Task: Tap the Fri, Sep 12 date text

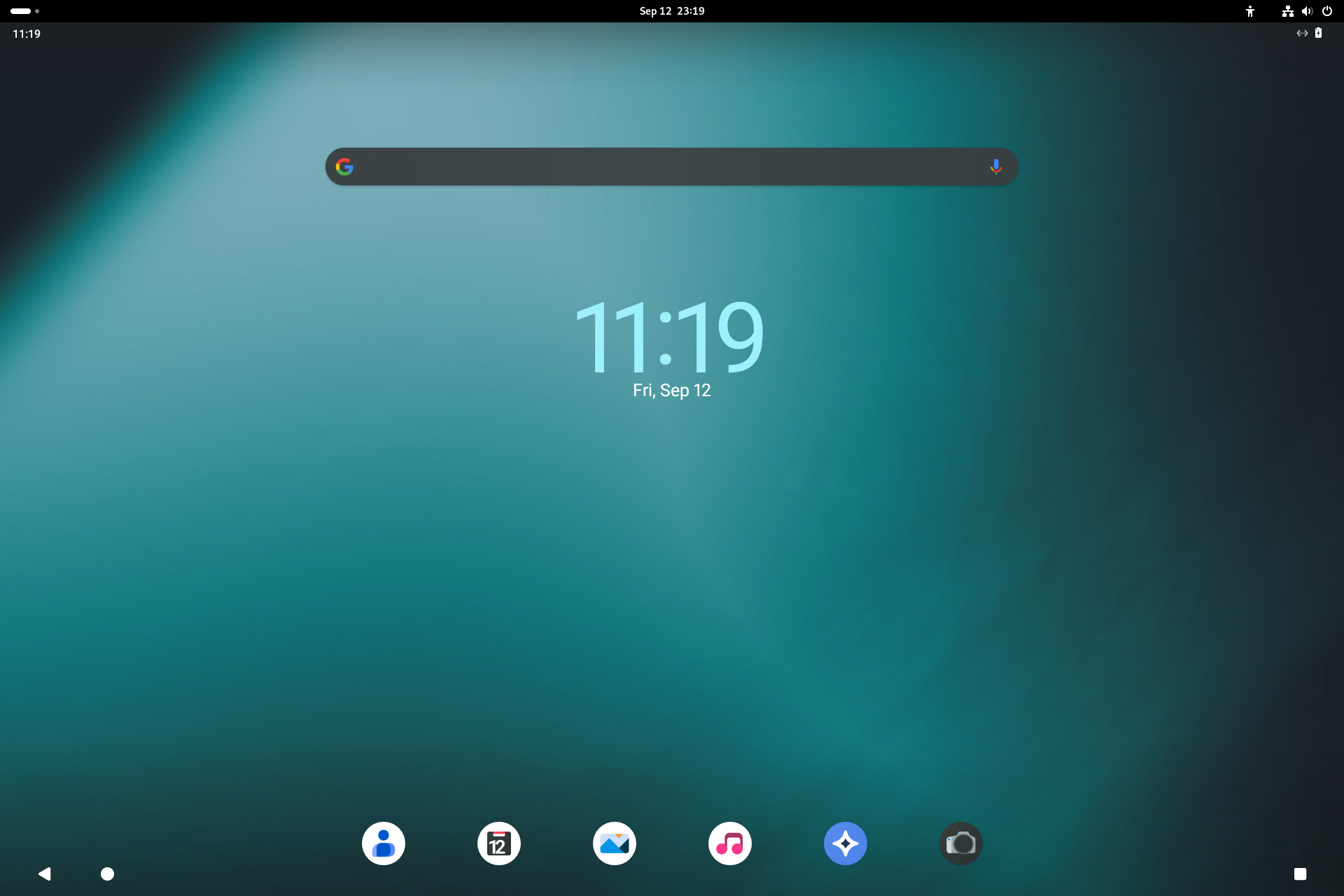Action: (671, 391)
